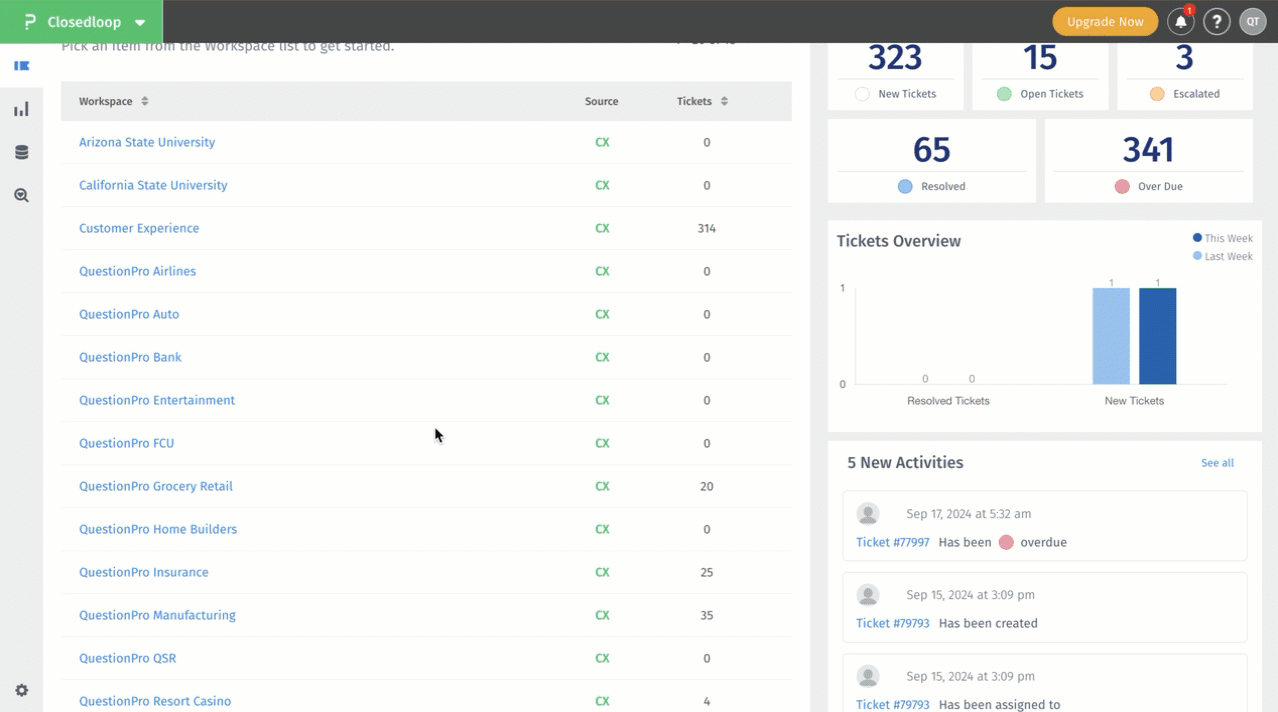Sort by Tickets column arrows
The width and height of the screenshot is (1278, 712).
click(724, 101)
